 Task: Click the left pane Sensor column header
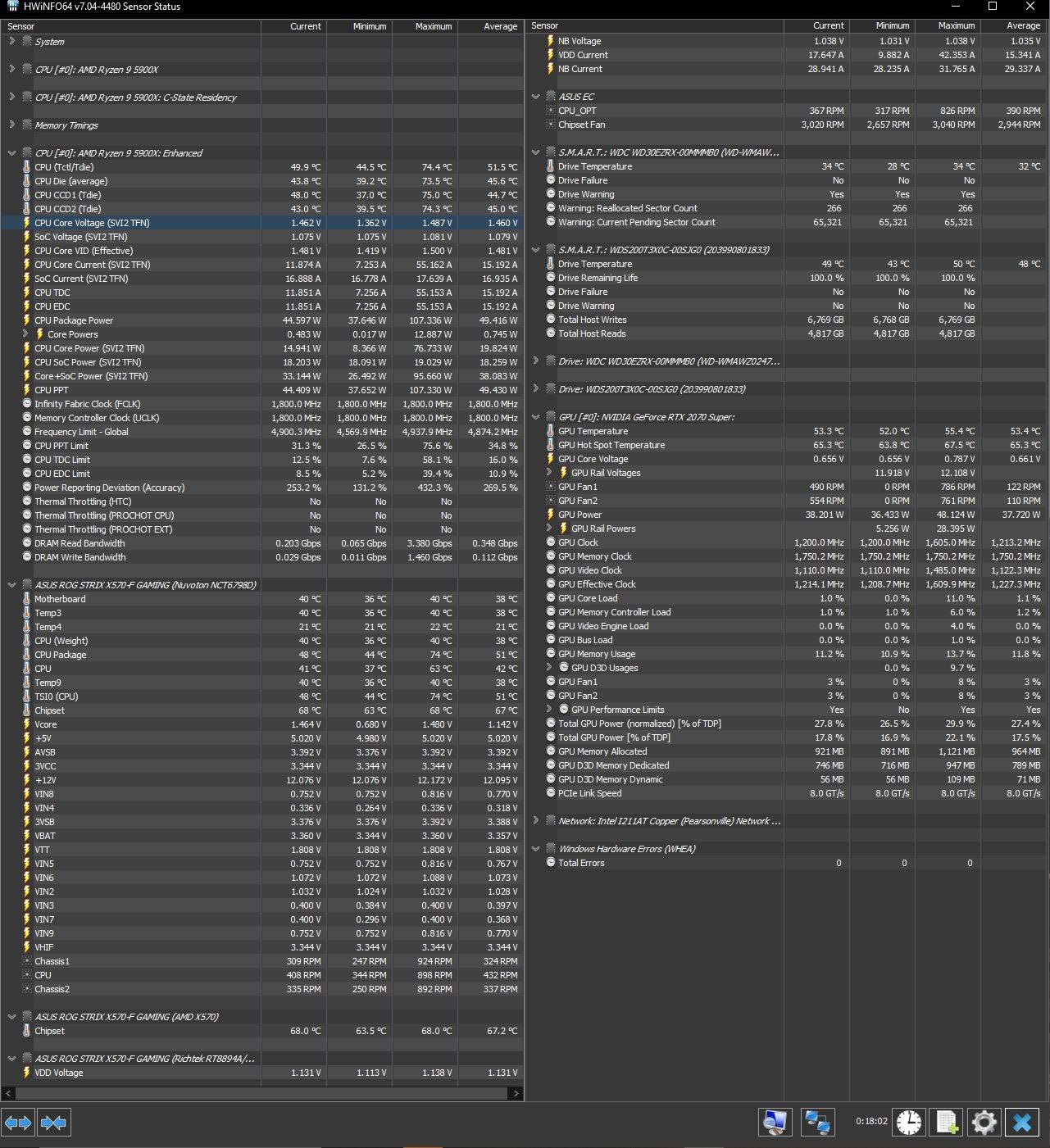(131, 26)
